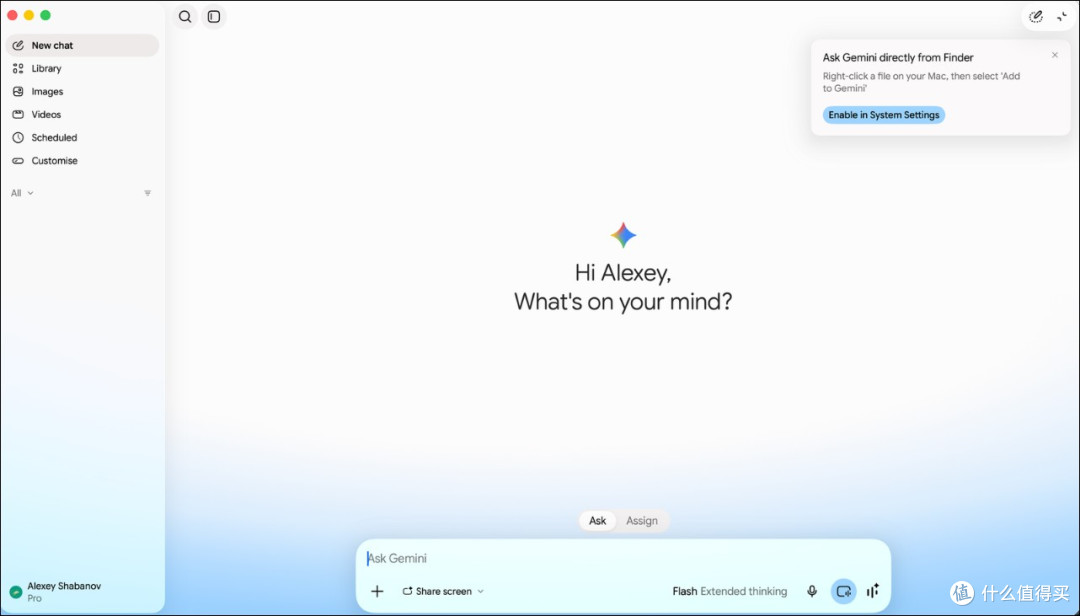The height and width of the screenshot is (616, 1080).
Task: Switch to the Ask mode tab
Action: [x=598, y=521]
